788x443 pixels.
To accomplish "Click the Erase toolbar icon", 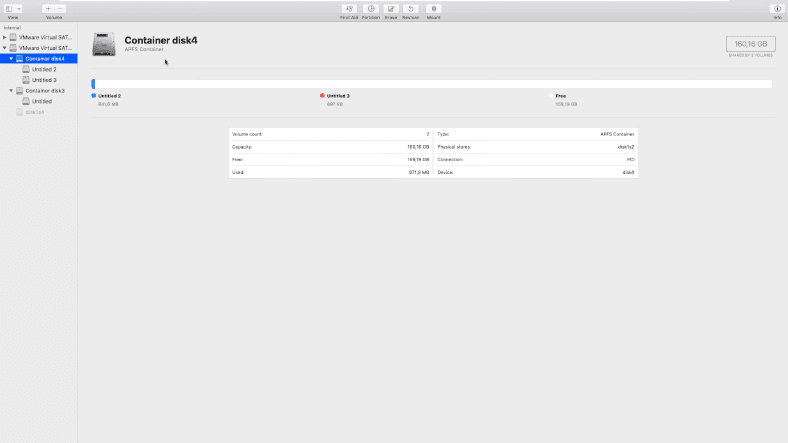I will point(390,9).
